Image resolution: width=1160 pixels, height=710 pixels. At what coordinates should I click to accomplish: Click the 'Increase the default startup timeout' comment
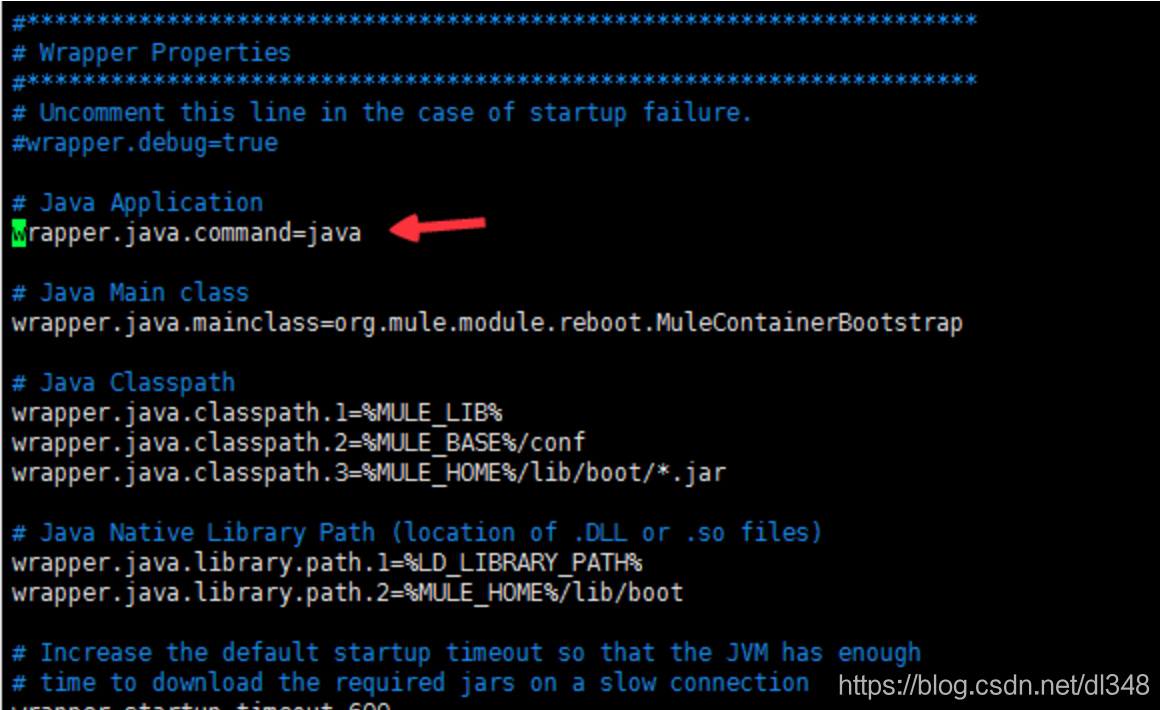click(467, 653)
